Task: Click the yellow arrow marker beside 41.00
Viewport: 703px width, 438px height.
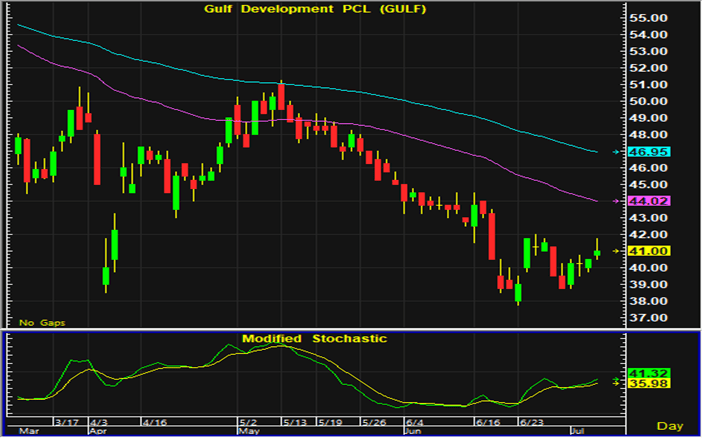Action: [x=615, y=251]
